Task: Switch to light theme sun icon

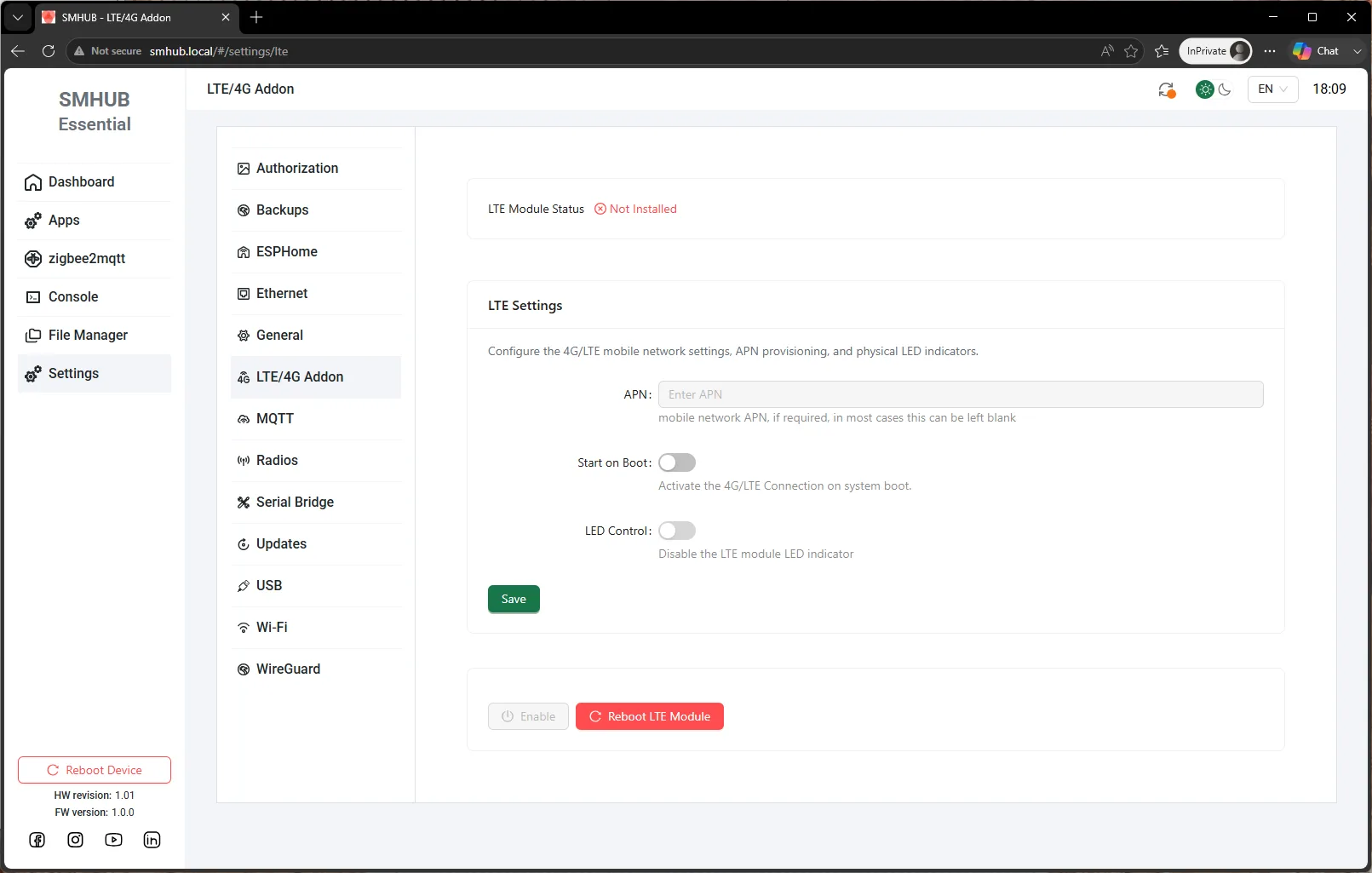Action: (1205, 89)
